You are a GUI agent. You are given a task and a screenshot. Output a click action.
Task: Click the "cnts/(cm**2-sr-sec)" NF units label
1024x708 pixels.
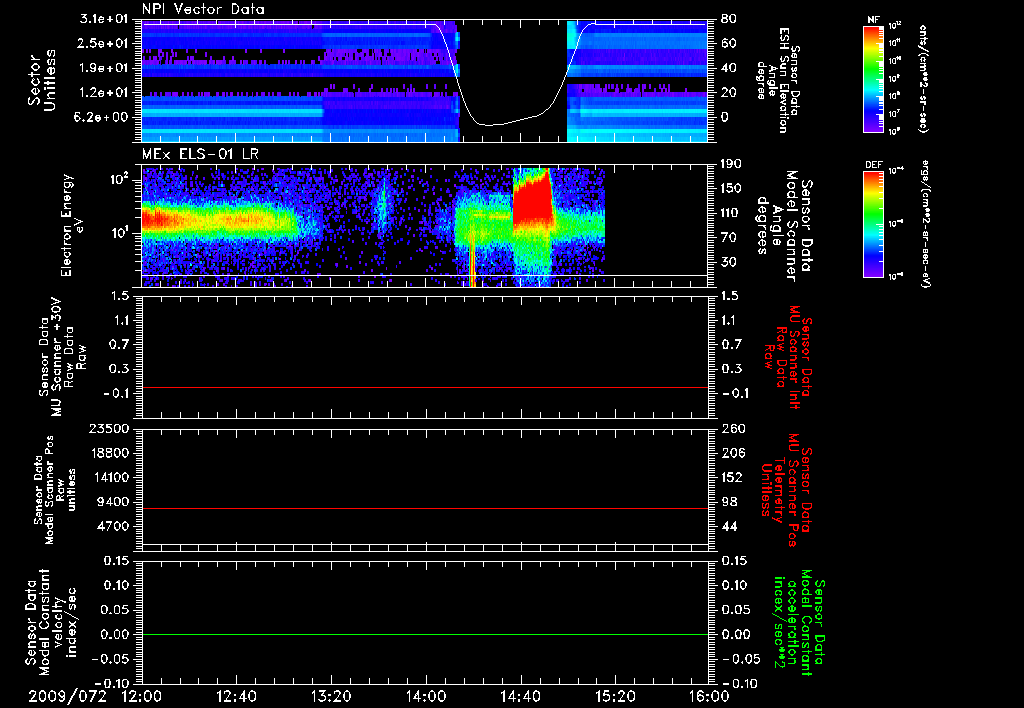tap(923, 79)
